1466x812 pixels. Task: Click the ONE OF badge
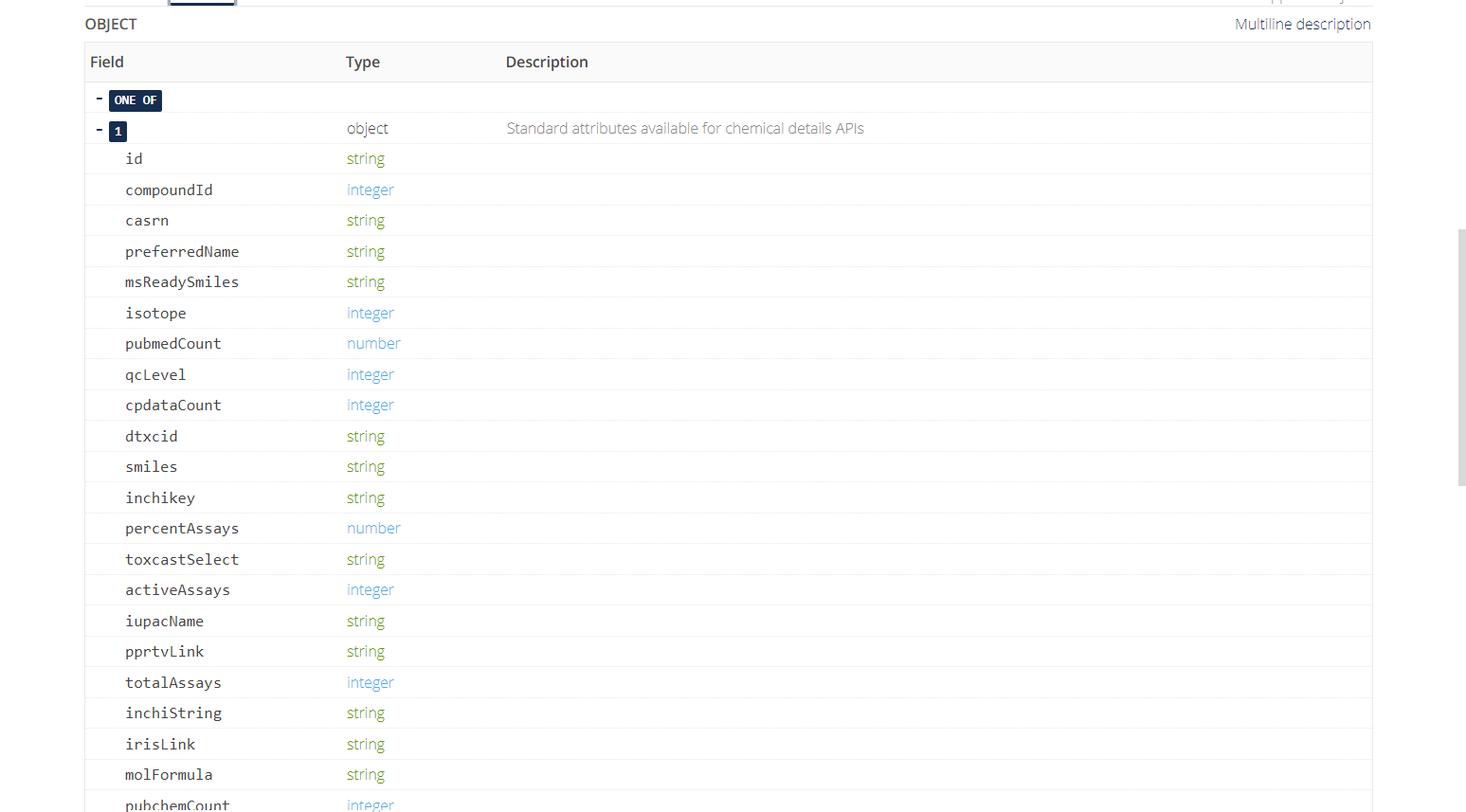(x=136, y=100)
